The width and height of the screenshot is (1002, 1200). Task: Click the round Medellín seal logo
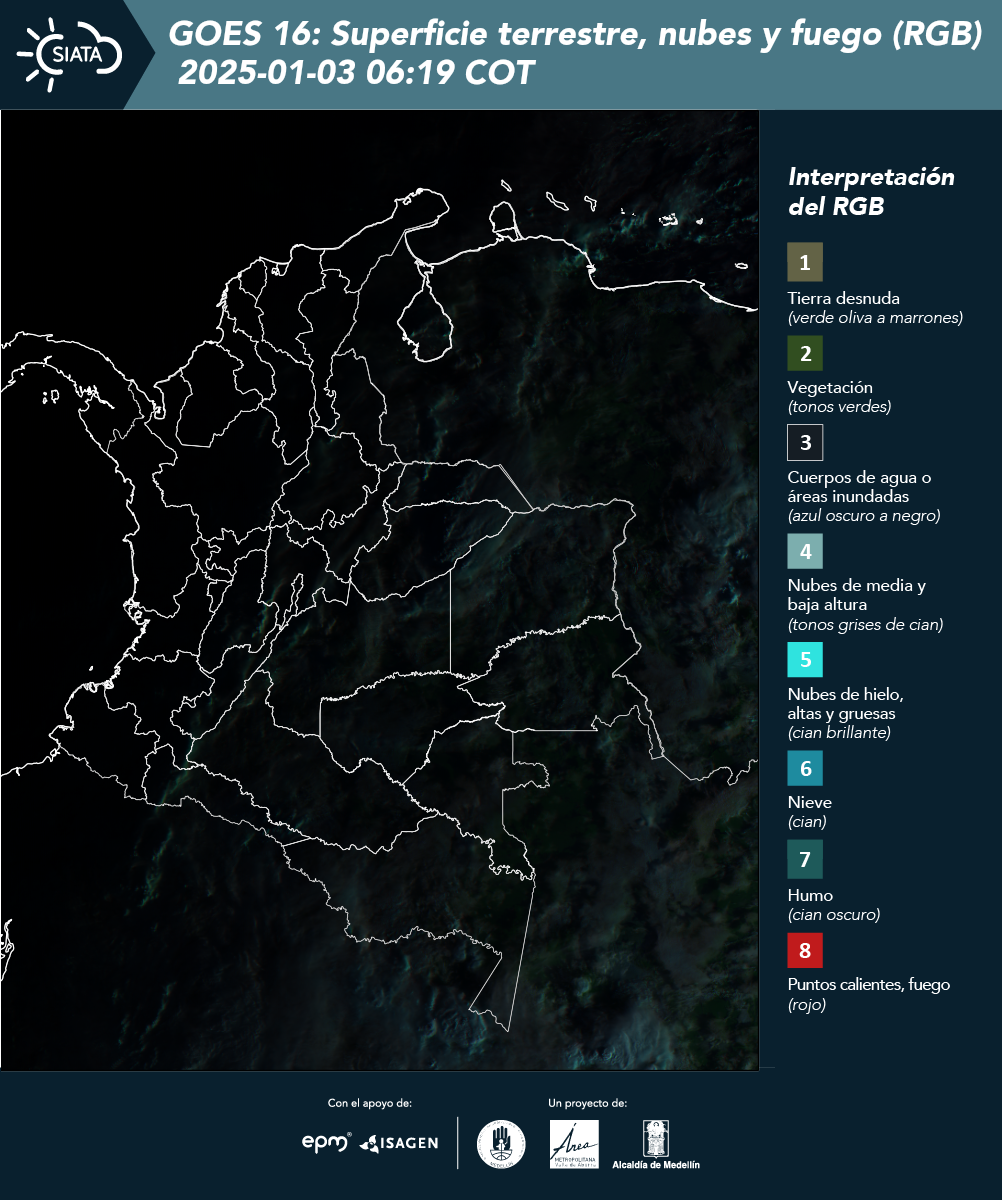pyautogui.click(x=501, y=1144)
